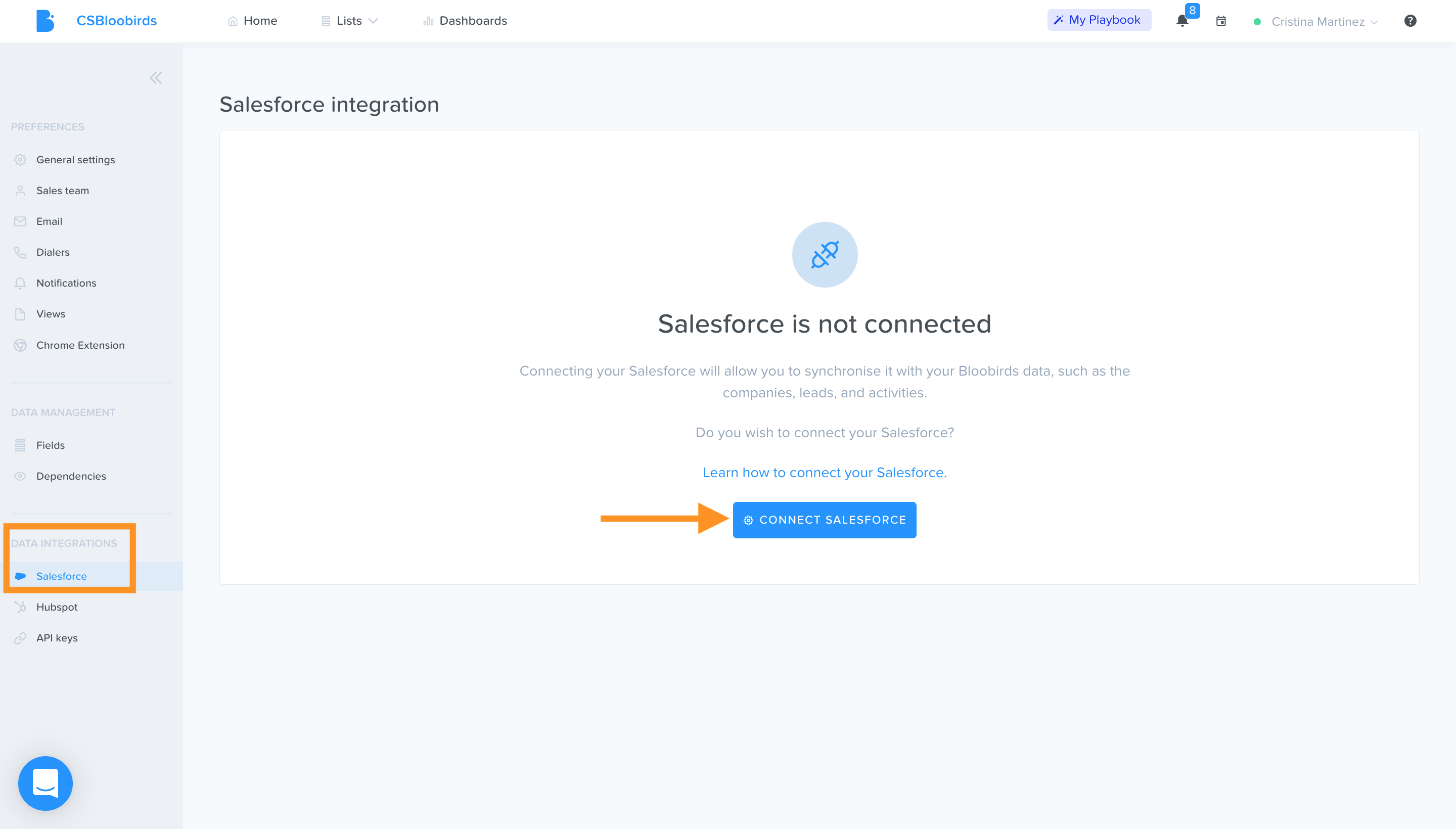
Task: Click the calendar icon in top bar
Action: (x=1221, y=20)
